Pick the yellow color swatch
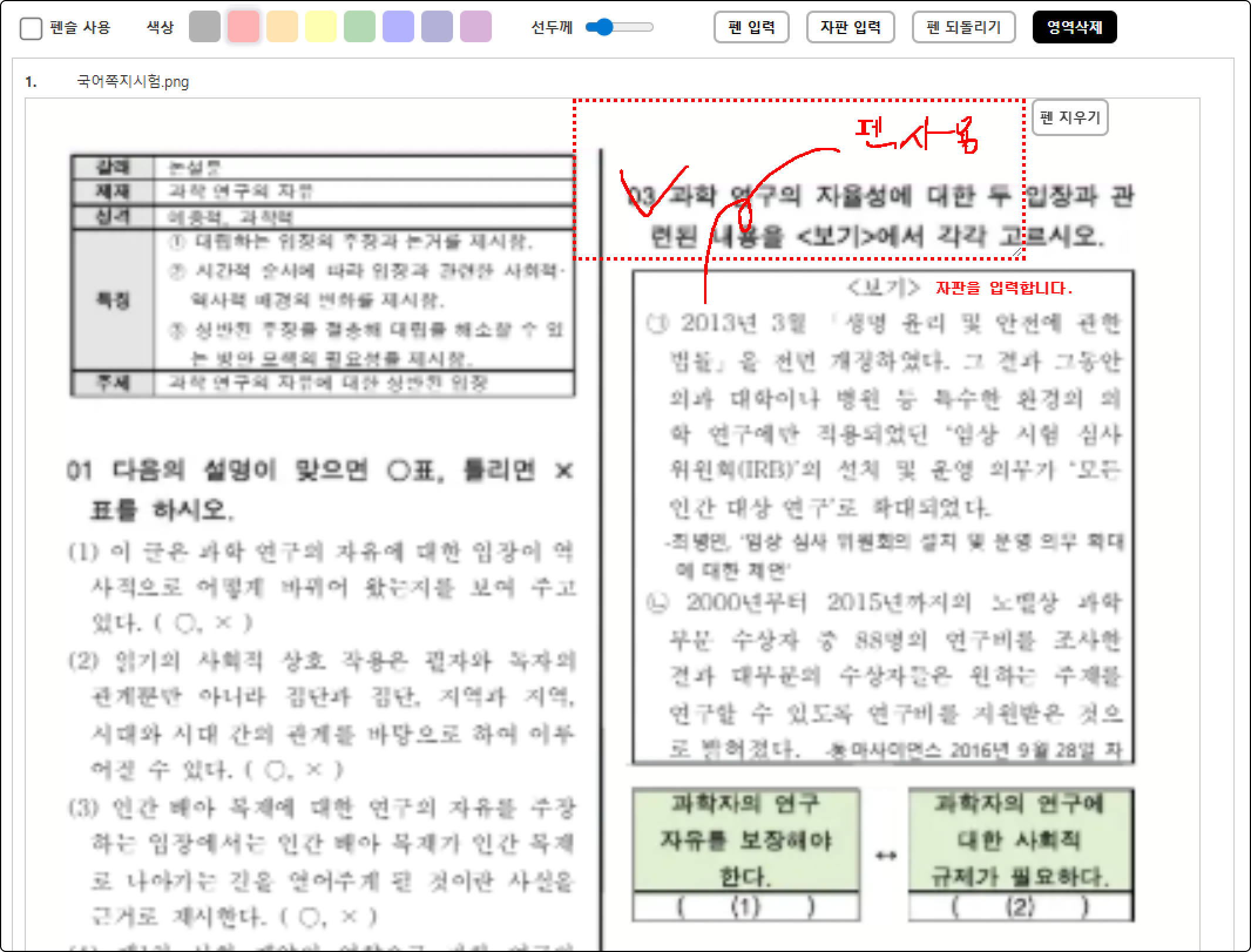The width and height of the screenshot is (1251, 952). click(321, 27)
